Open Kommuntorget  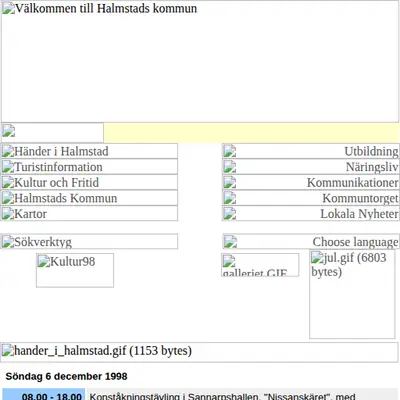tap(311, 198)
